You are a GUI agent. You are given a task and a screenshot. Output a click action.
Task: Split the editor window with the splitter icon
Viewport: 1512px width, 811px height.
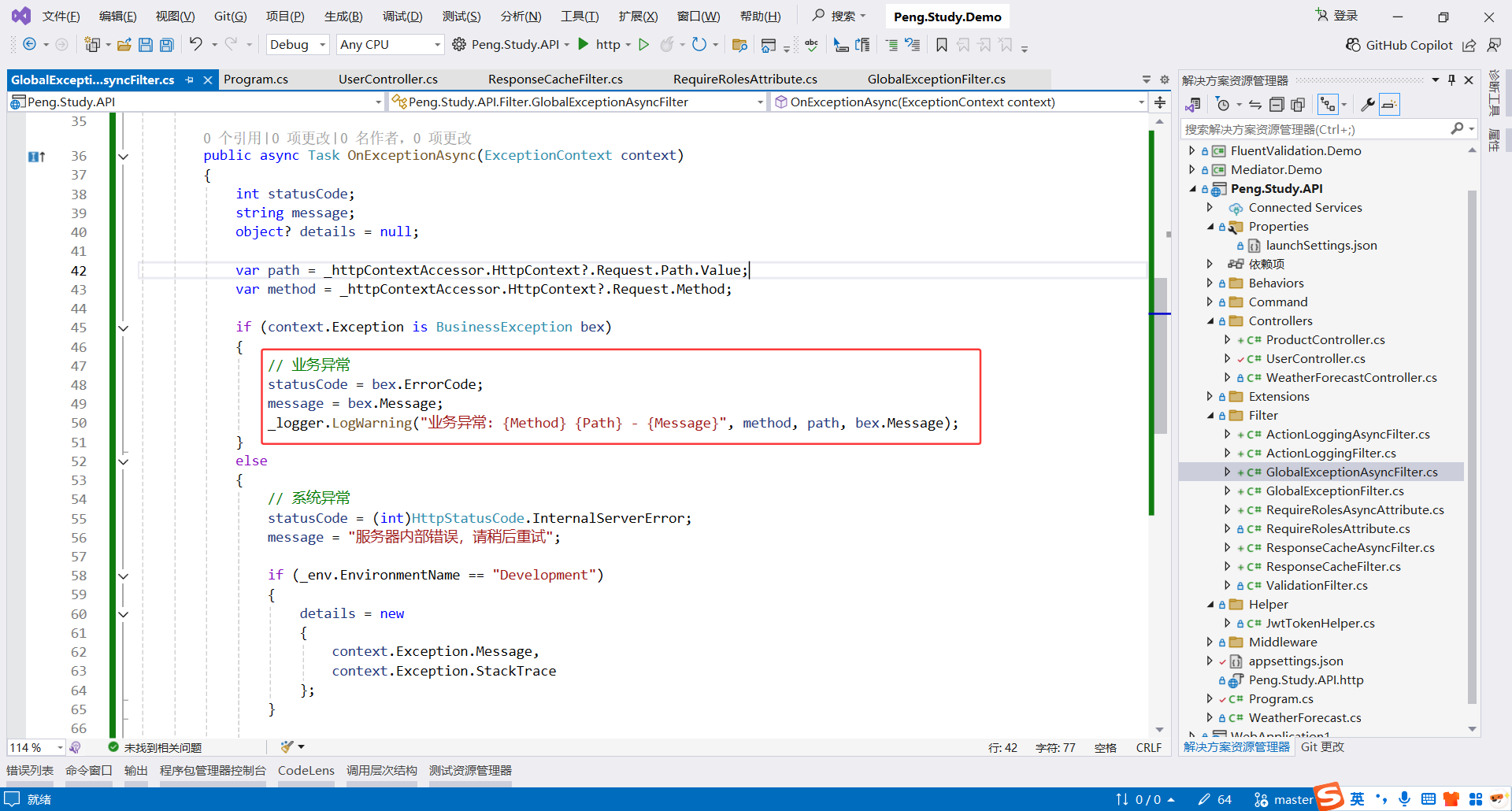point(1160,102)
